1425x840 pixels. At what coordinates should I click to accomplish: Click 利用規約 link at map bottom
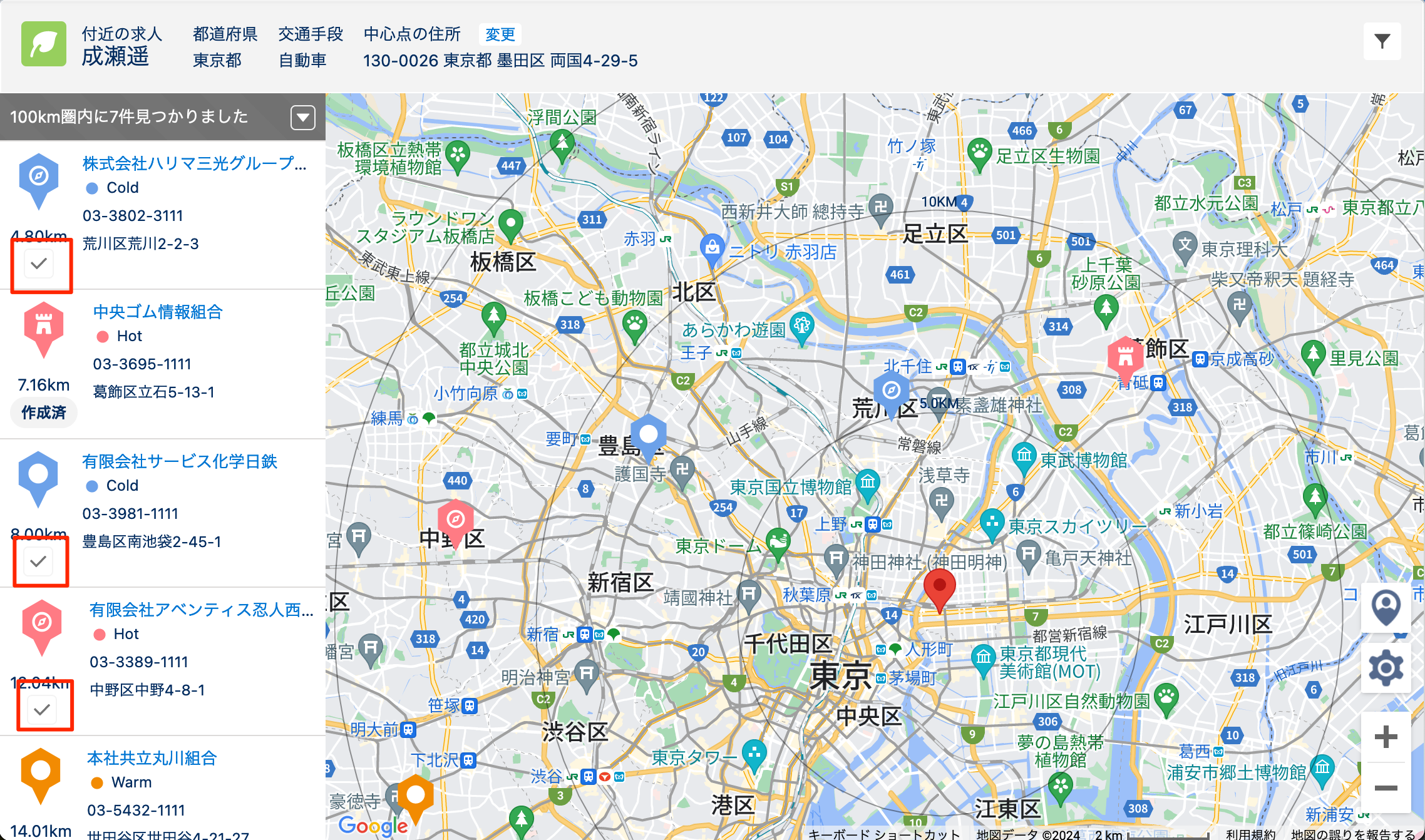click(x=1250, y=834)
